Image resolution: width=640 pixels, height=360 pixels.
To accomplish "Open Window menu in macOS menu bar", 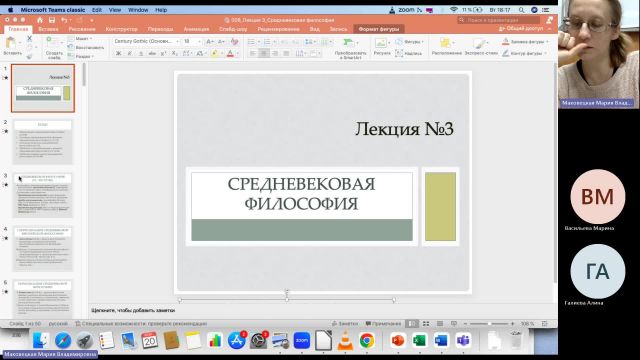I will pos(138,10).
